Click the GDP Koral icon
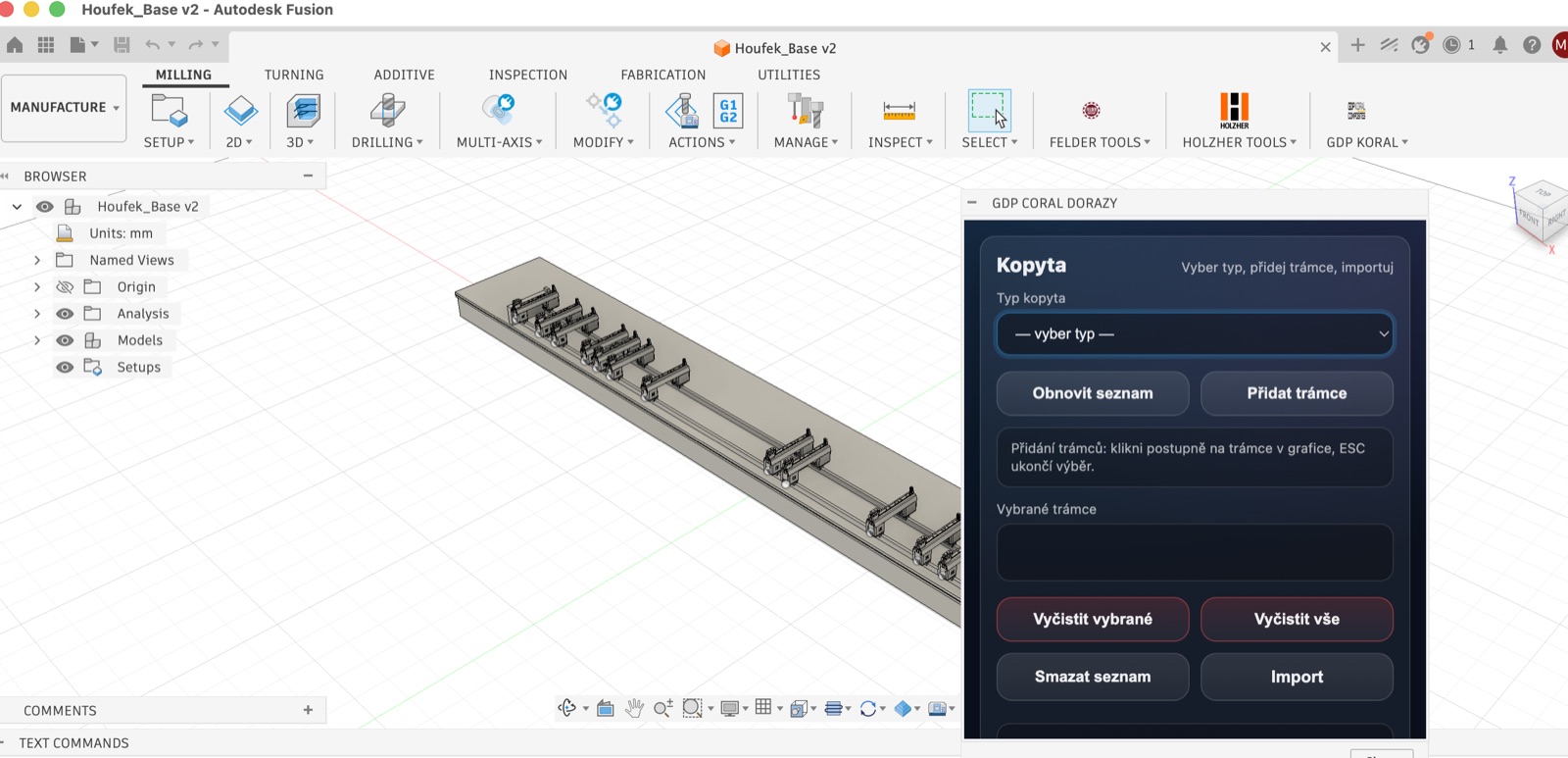This screenshot has height=758, width=1568. (x=1356, y=110)
